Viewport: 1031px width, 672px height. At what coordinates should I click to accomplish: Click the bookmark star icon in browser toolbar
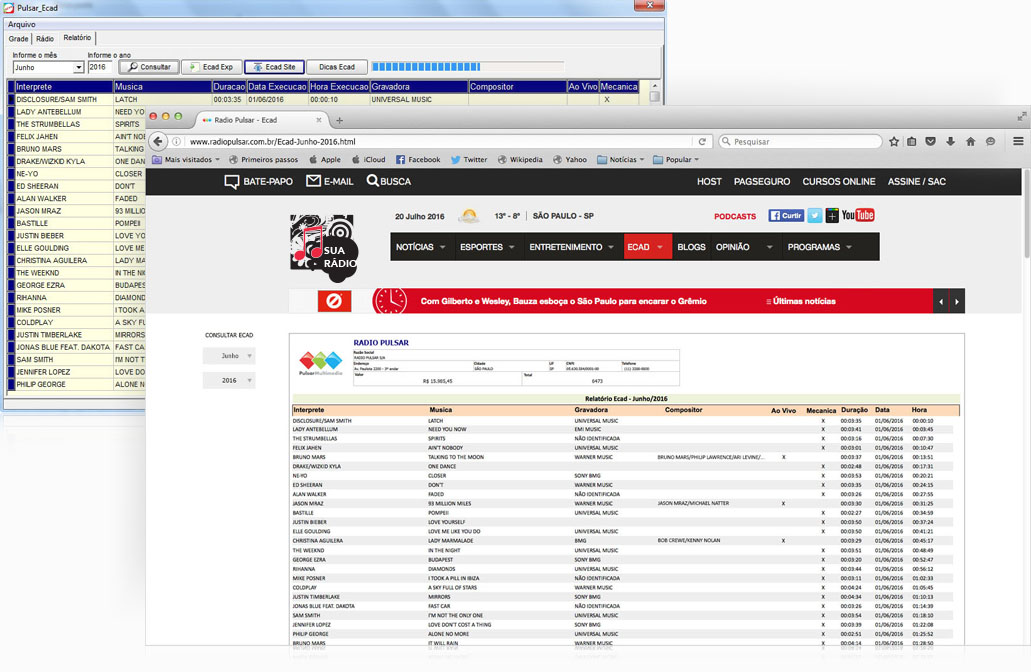coord(894,141)
